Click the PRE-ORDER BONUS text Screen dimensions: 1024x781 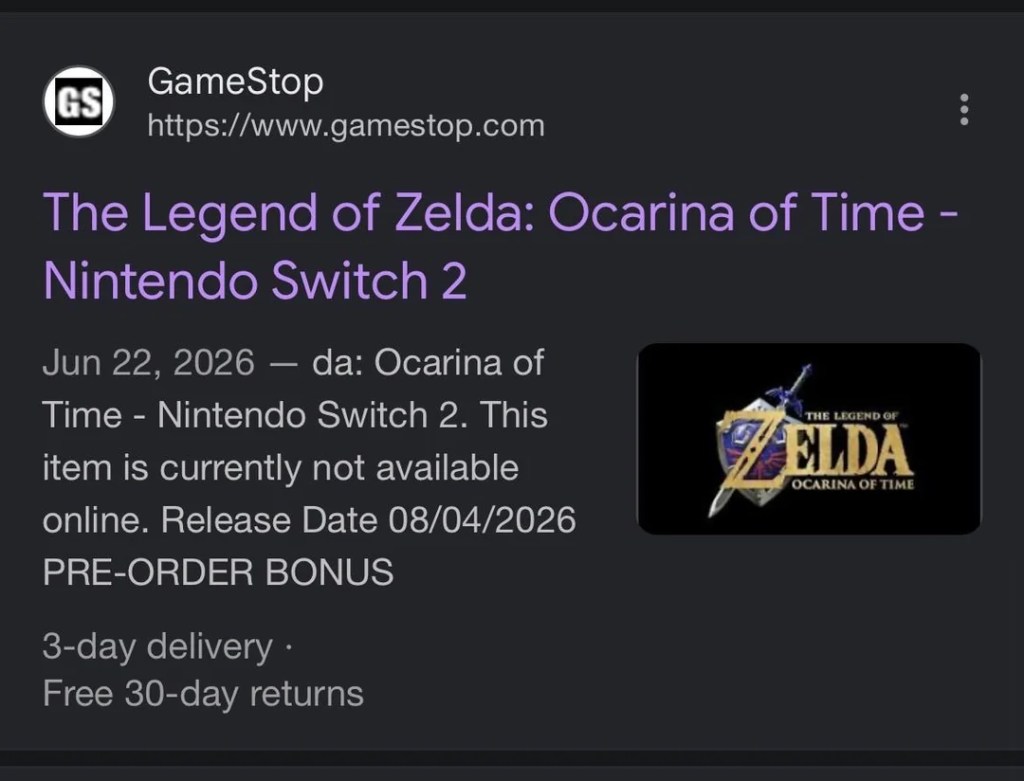[218, 572]
